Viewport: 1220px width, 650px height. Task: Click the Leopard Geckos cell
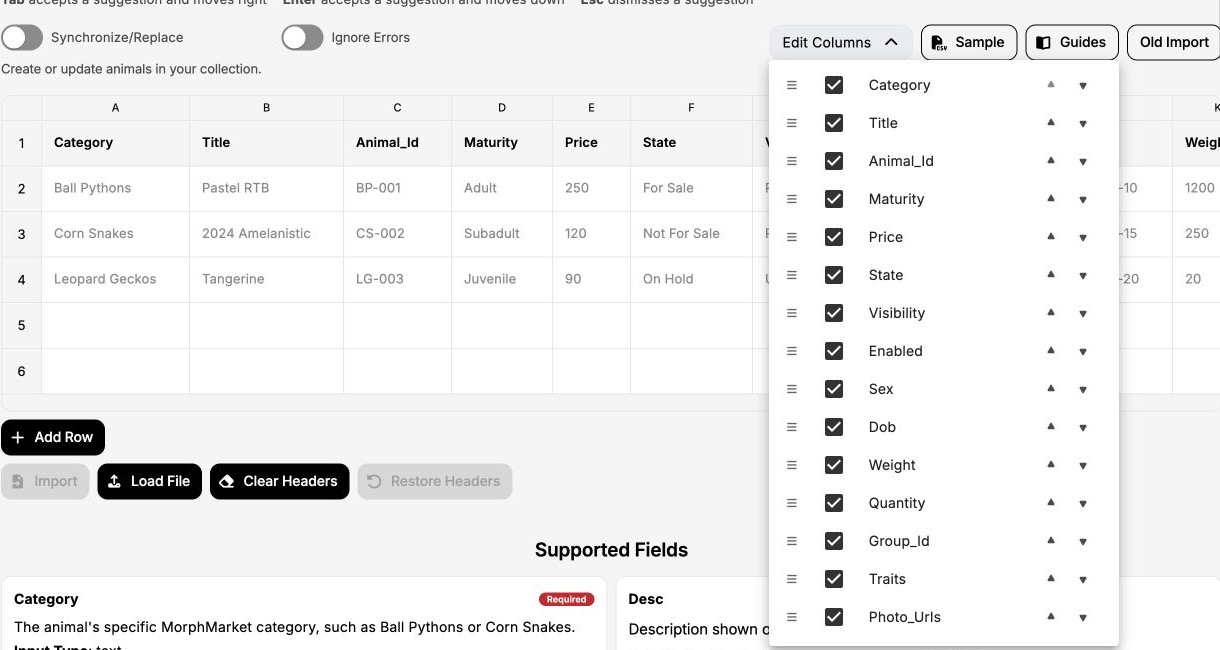(115, 279)
